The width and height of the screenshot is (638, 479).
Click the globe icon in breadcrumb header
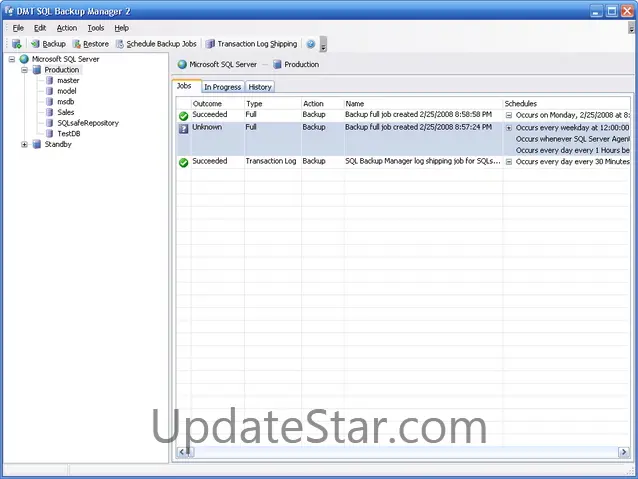[182, 64]
